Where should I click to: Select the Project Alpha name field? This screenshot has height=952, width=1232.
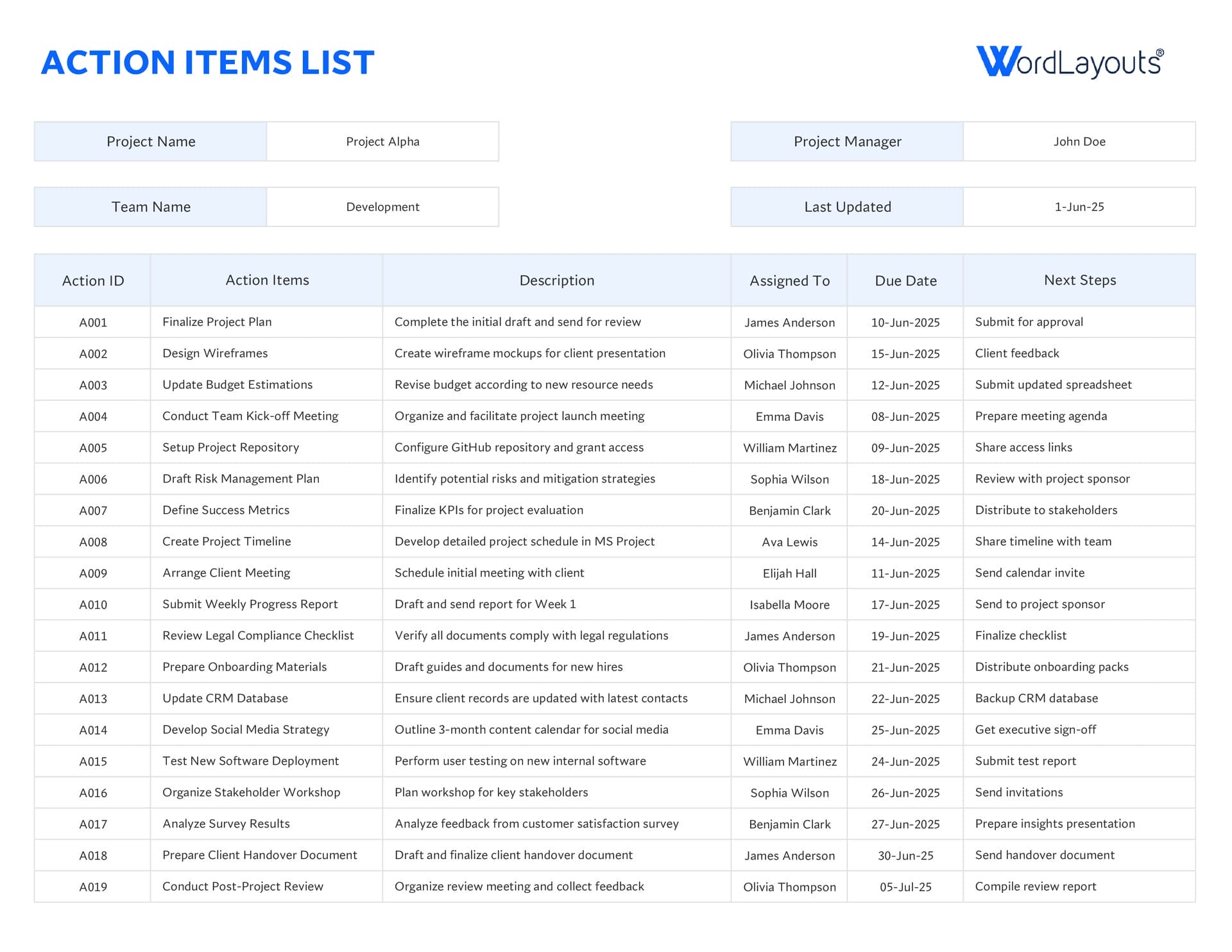pyautogui.click(x=382, y=141)
